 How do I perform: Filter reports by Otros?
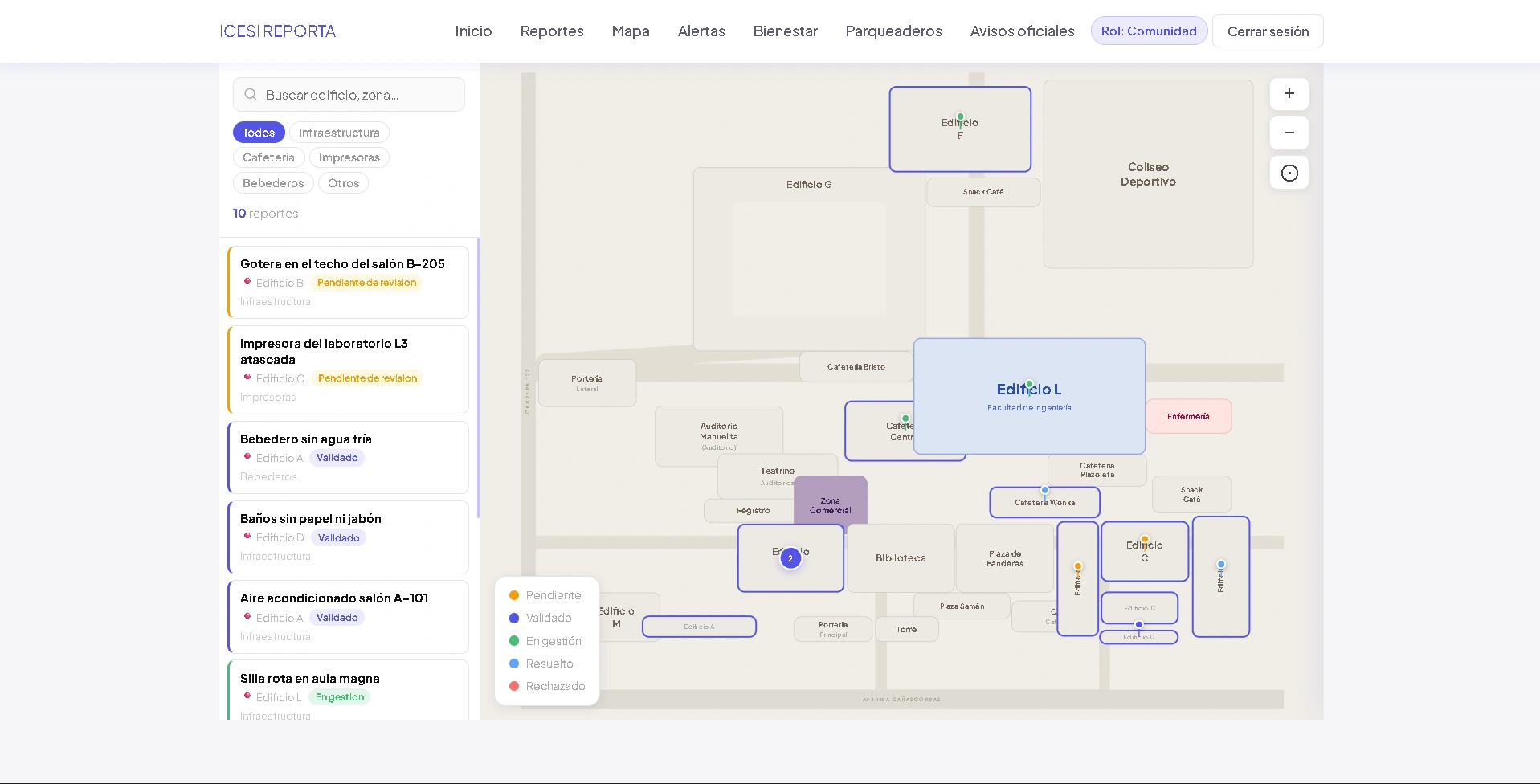click(x=343, y=183)
